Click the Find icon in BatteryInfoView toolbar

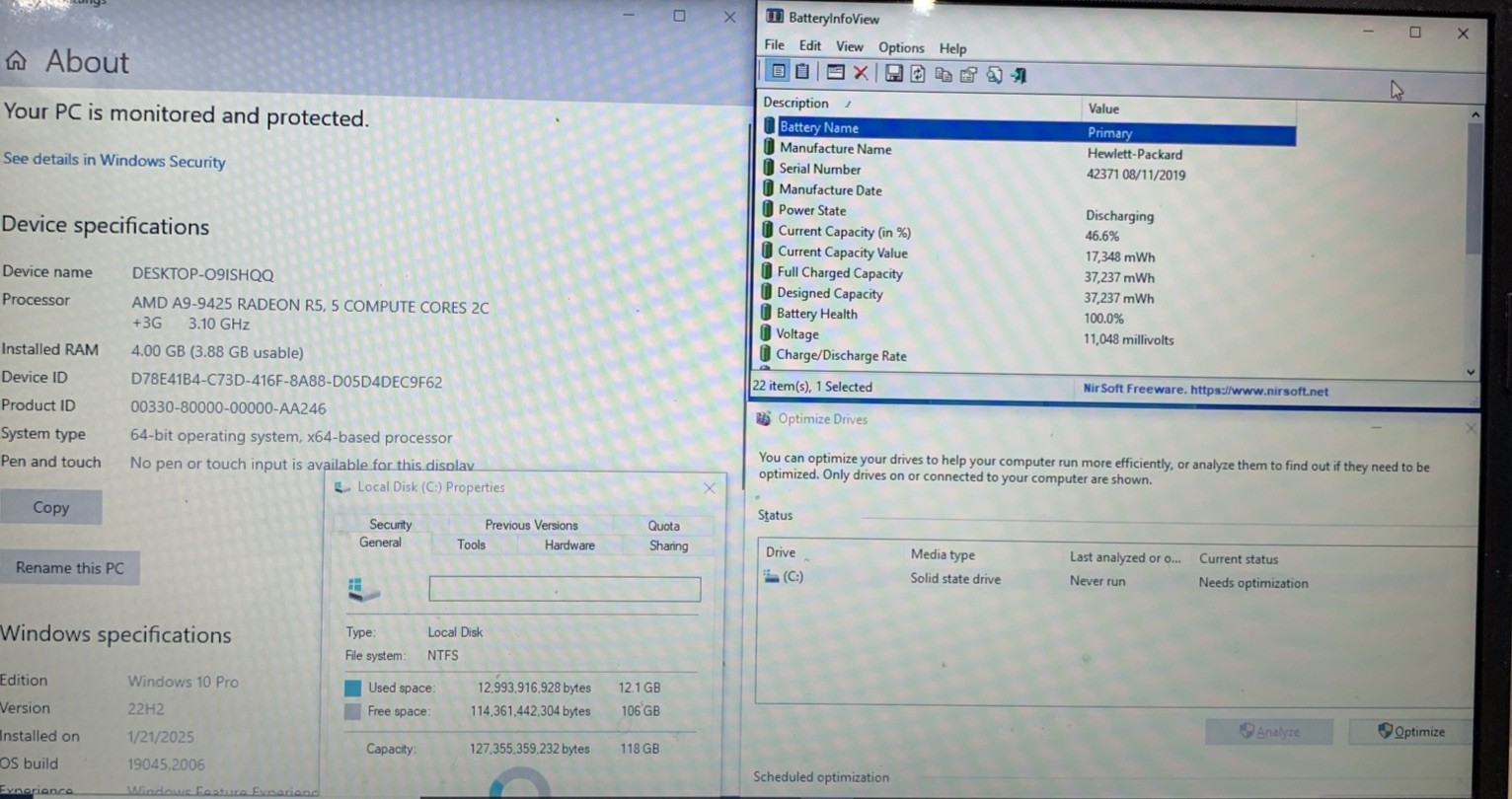[994, 75]
